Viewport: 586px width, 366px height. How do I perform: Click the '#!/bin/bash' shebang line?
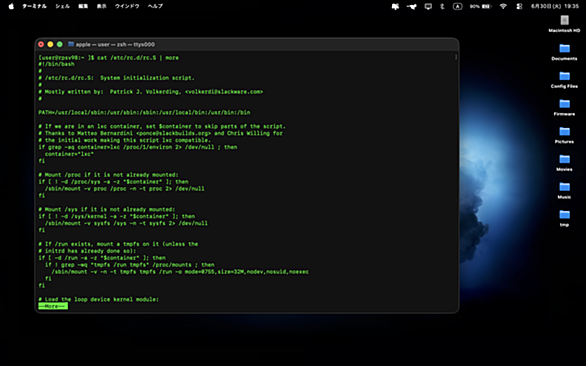(x=56, y=64)
